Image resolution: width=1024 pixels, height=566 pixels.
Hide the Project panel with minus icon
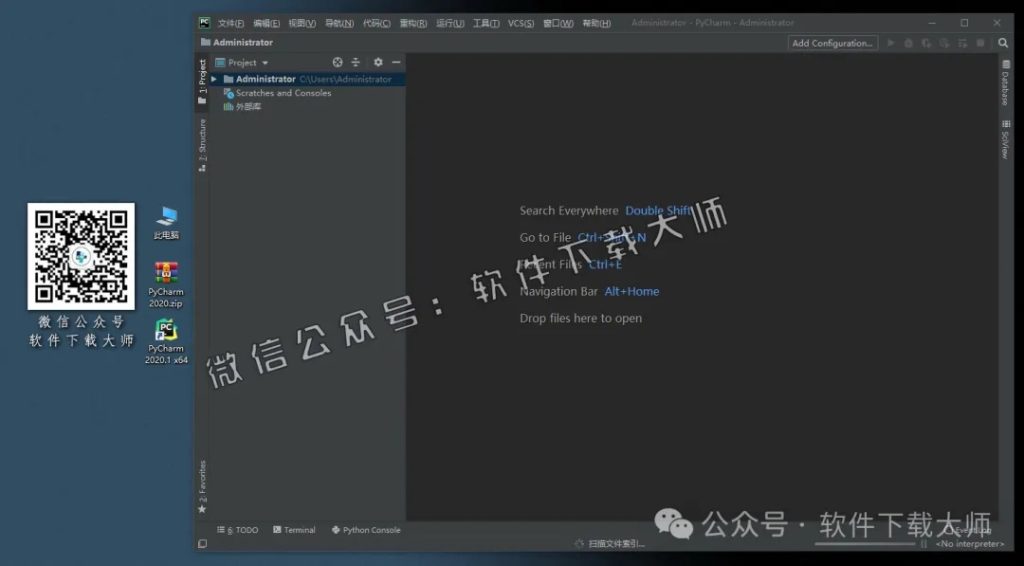[x=396, y=62]
